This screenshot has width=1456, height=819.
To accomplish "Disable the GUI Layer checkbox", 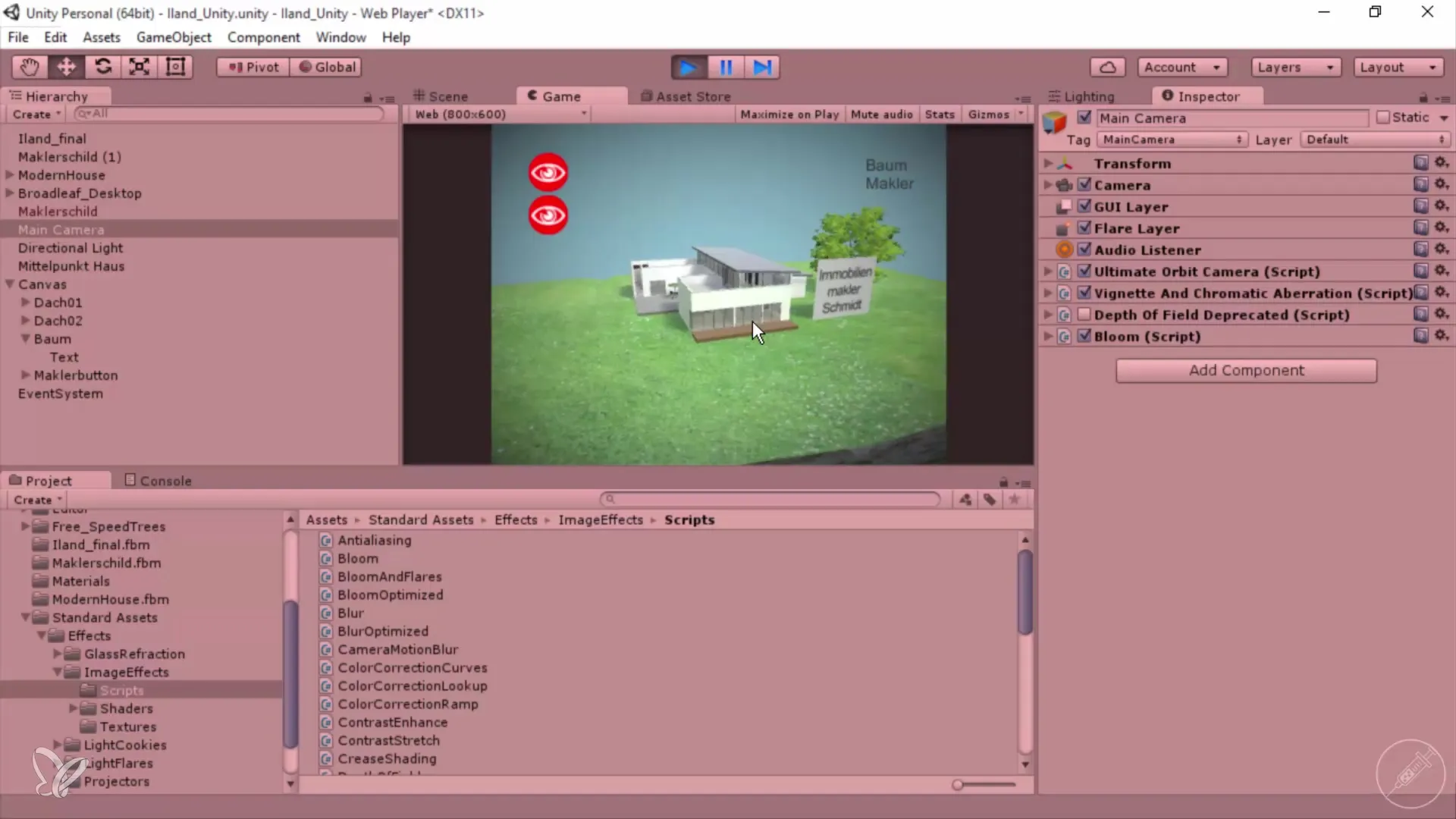I will (x=1084, y=206).
